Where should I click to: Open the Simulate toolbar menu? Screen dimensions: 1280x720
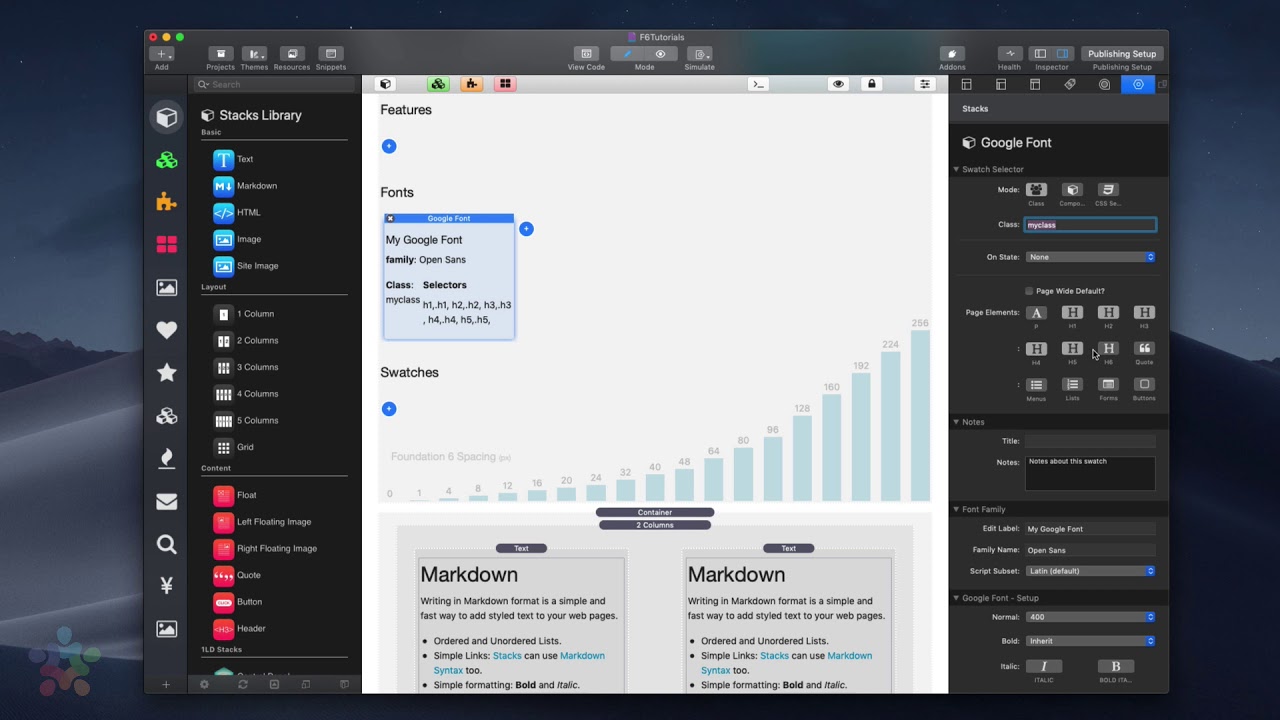pos(700,54)
